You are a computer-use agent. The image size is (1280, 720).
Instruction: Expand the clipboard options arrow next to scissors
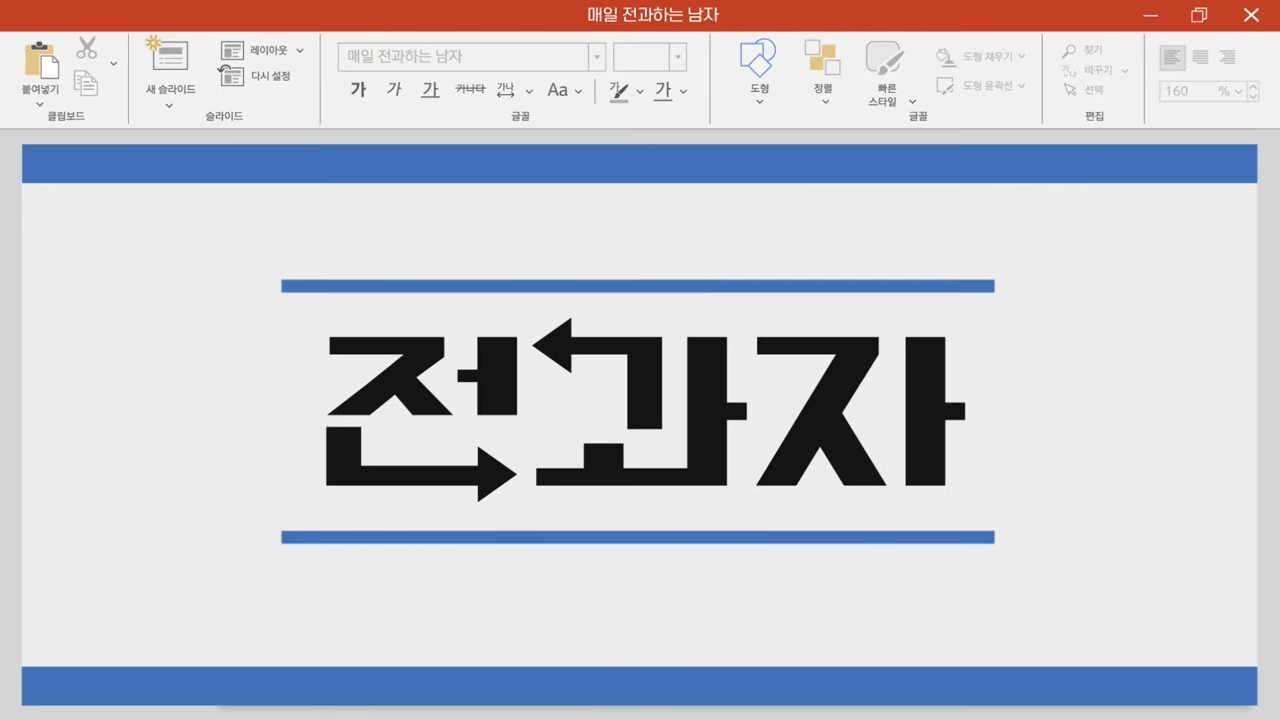[x=113, y=64]
